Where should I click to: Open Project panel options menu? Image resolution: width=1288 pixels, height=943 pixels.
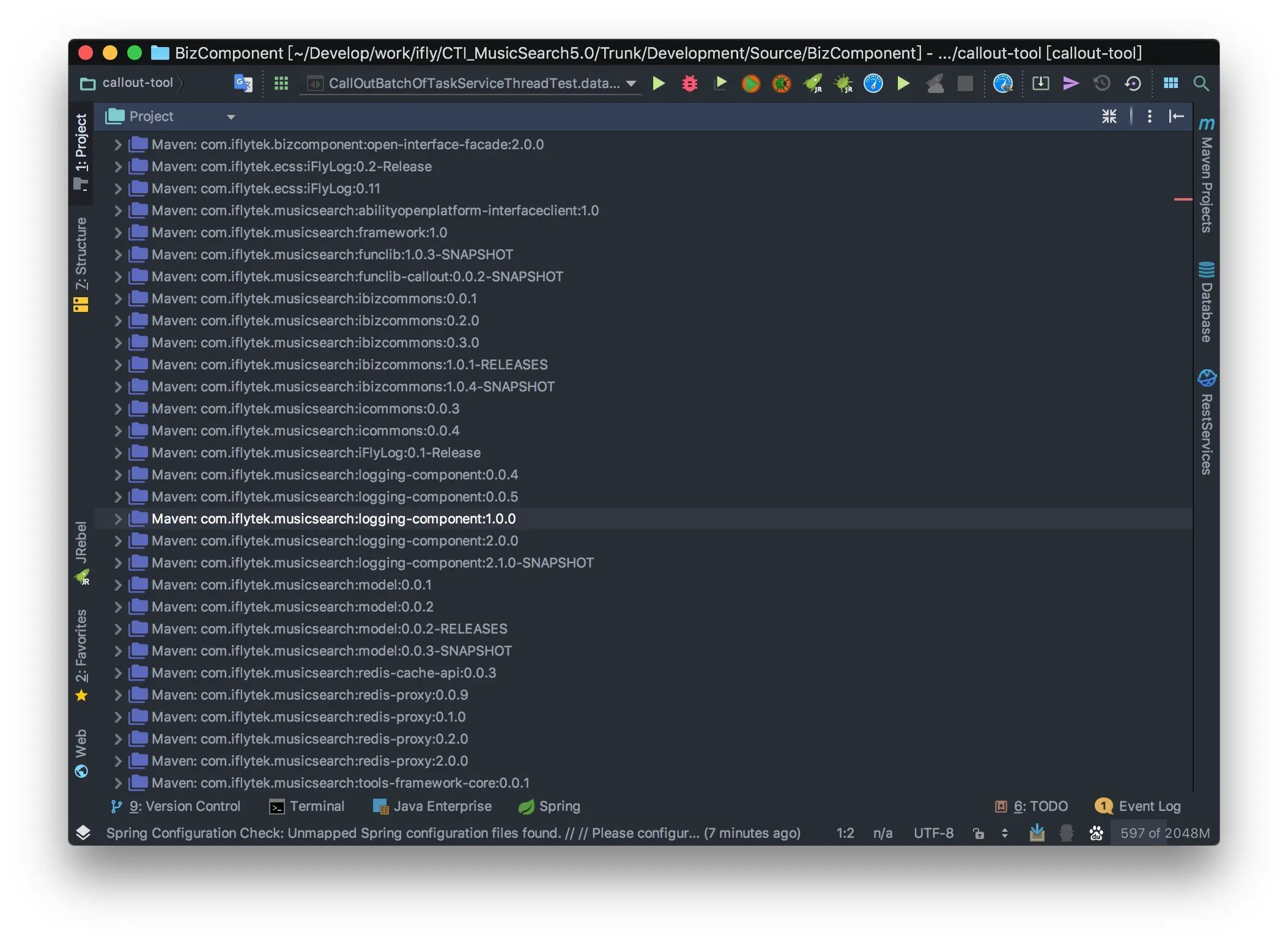[x=1149, y=116]
